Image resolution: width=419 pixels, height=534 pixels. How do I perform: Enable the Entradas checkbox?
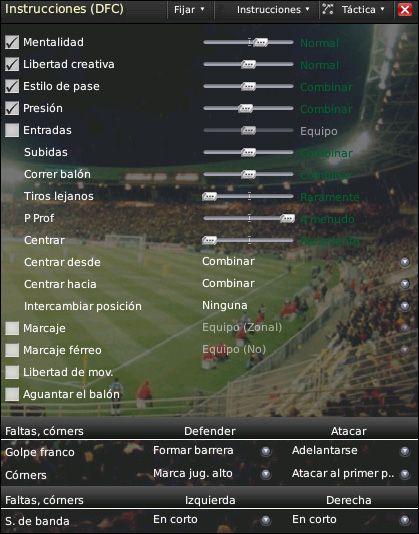pyautogui.click(x=12, y=130)
